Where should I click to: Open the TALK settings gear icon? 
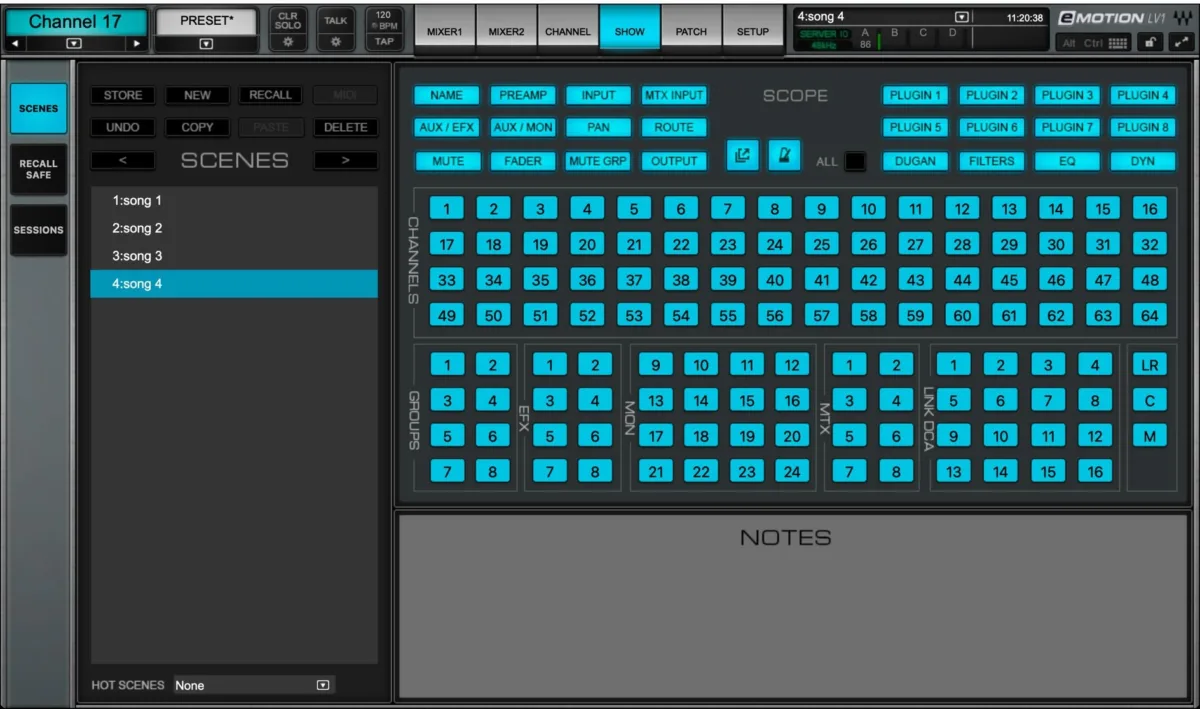[335, 42]
